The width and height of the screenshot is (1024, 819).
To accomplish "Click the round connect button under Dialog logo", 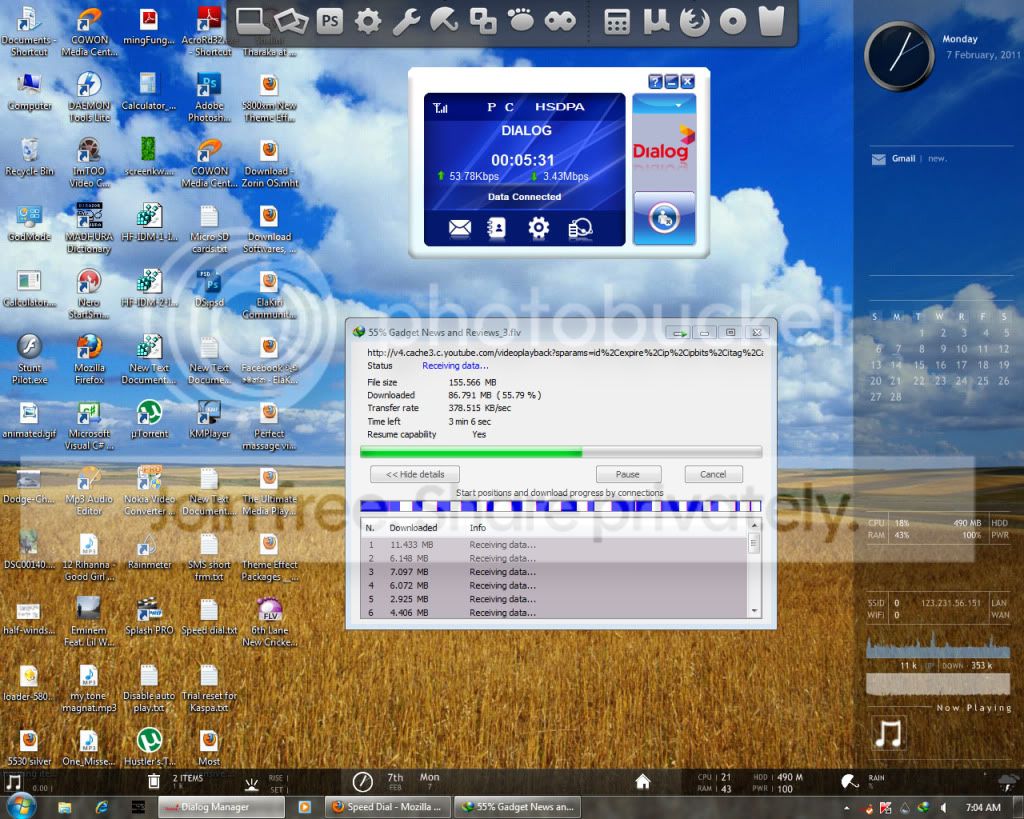I will 664,218.
